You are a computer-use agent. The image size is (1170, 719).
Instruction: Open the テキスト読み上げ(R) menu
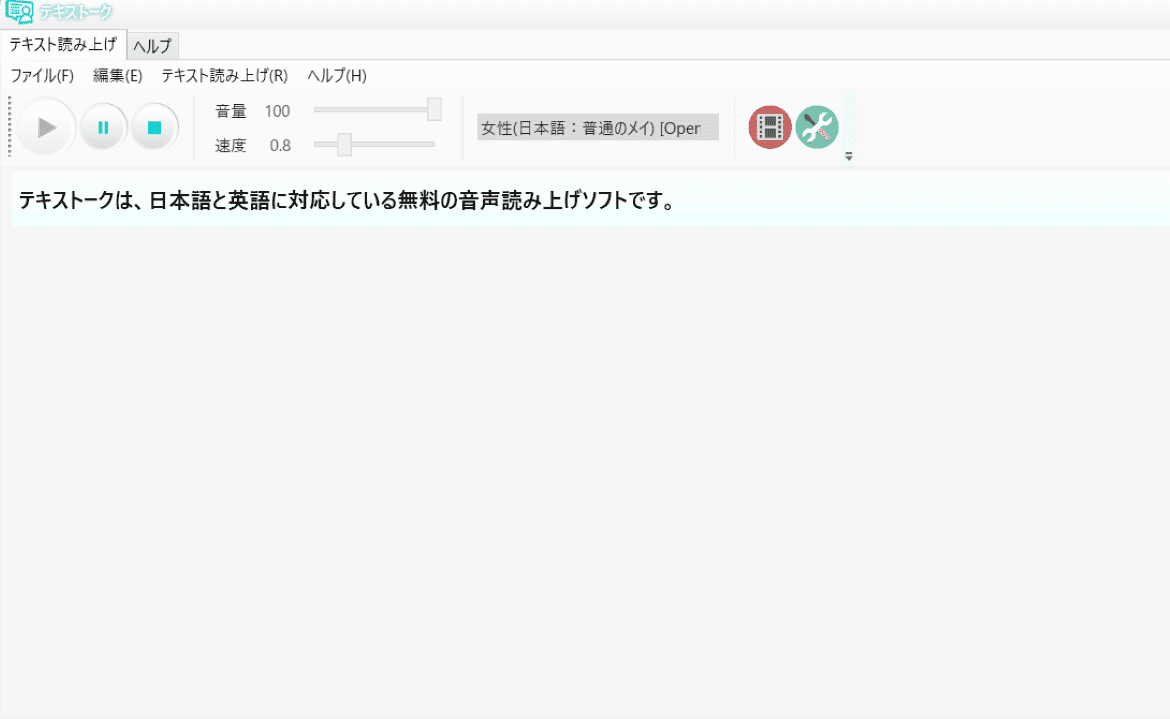(225, 75)
